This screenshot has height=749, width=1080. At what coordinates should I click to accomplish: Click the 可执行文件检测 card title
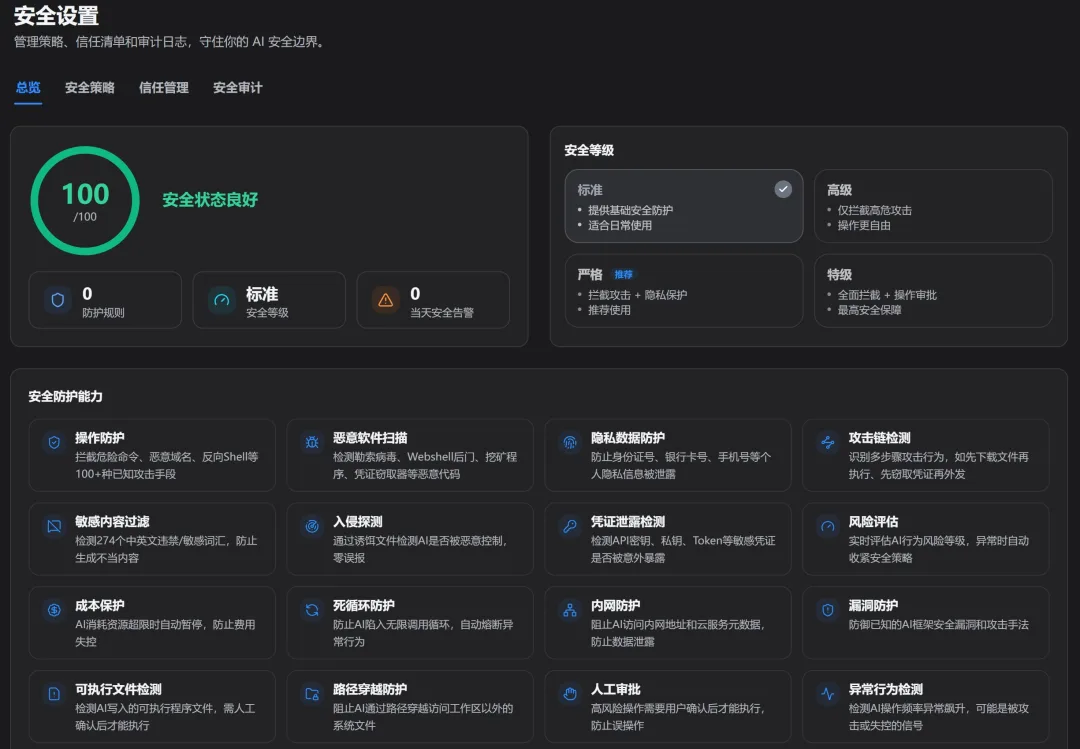[x=118, y=690]
